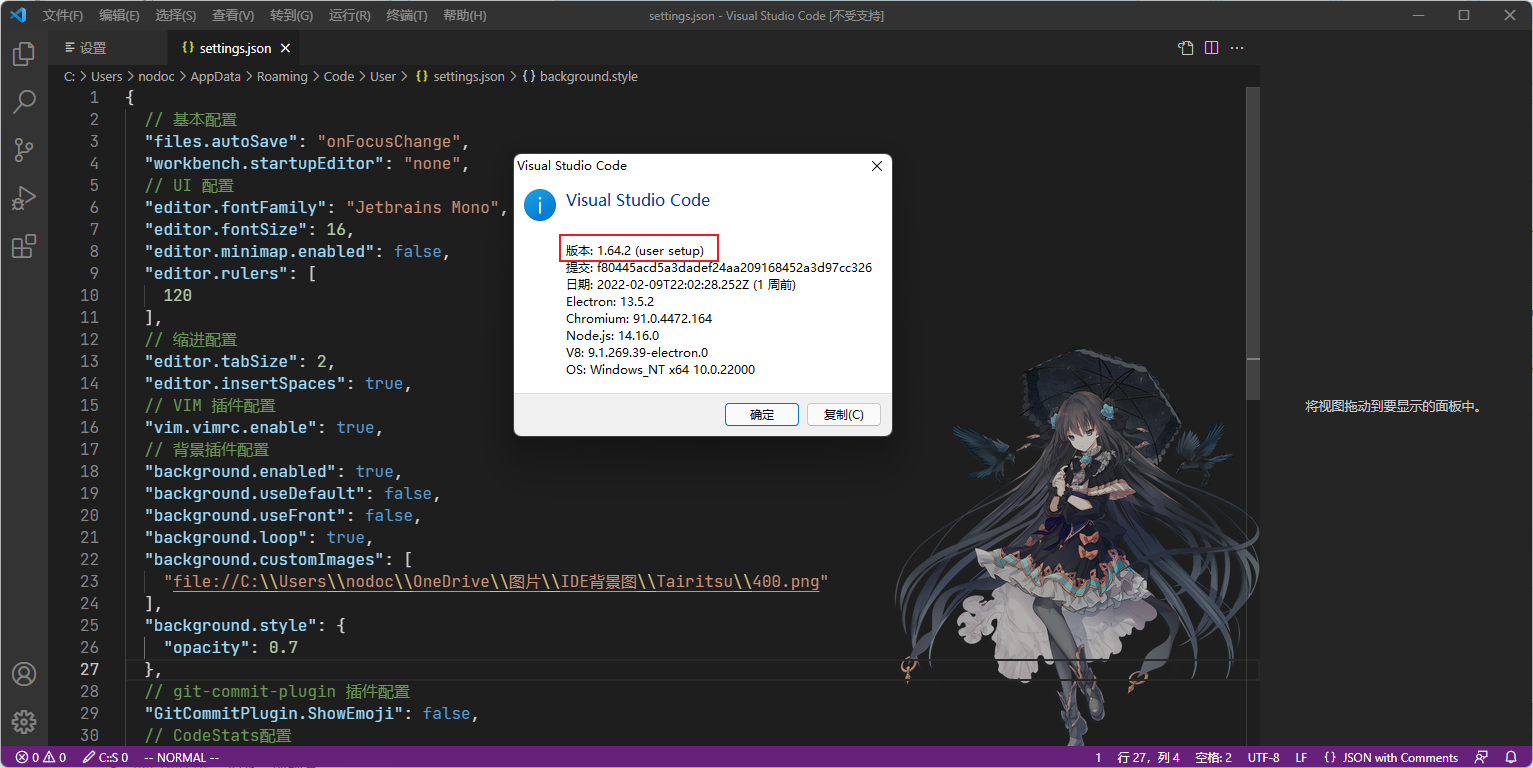Image resolution: width=1533 pixels, height=768 pixels.
Task: Click the settings.json breadcrumb item
Action: (x=467, y=76)
